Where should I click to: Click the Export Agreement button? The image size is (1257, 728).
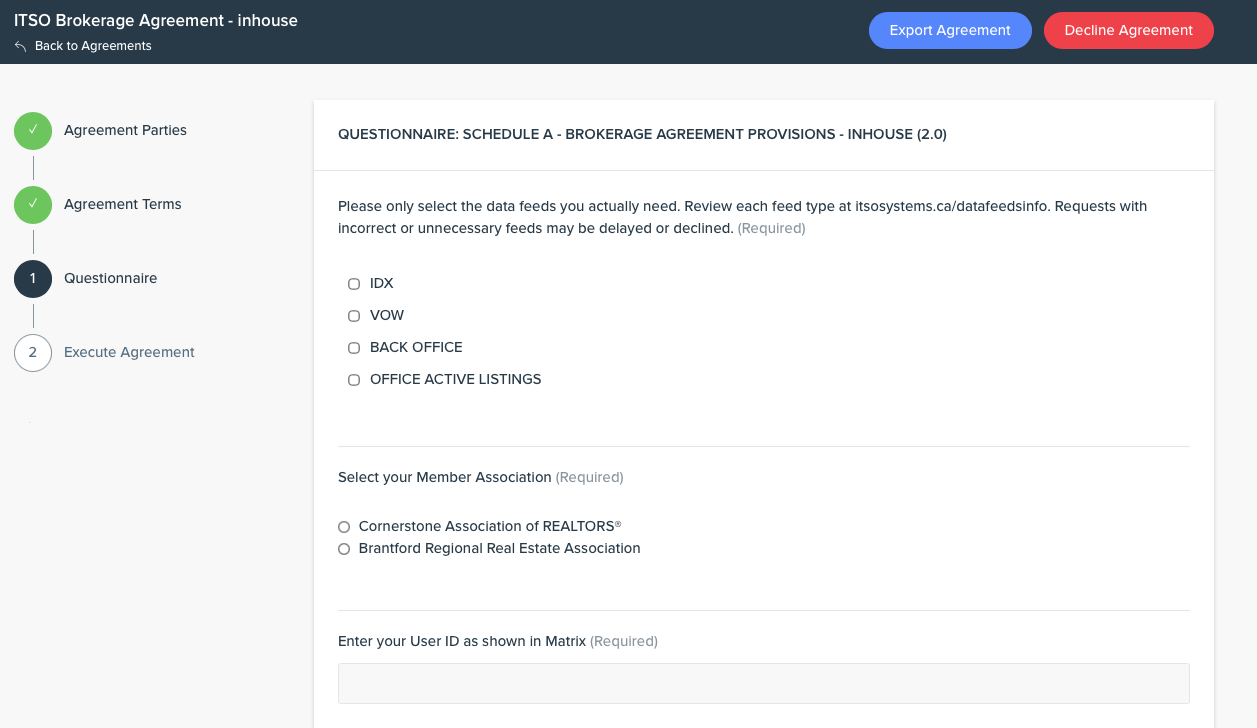[x=950, y=30]
